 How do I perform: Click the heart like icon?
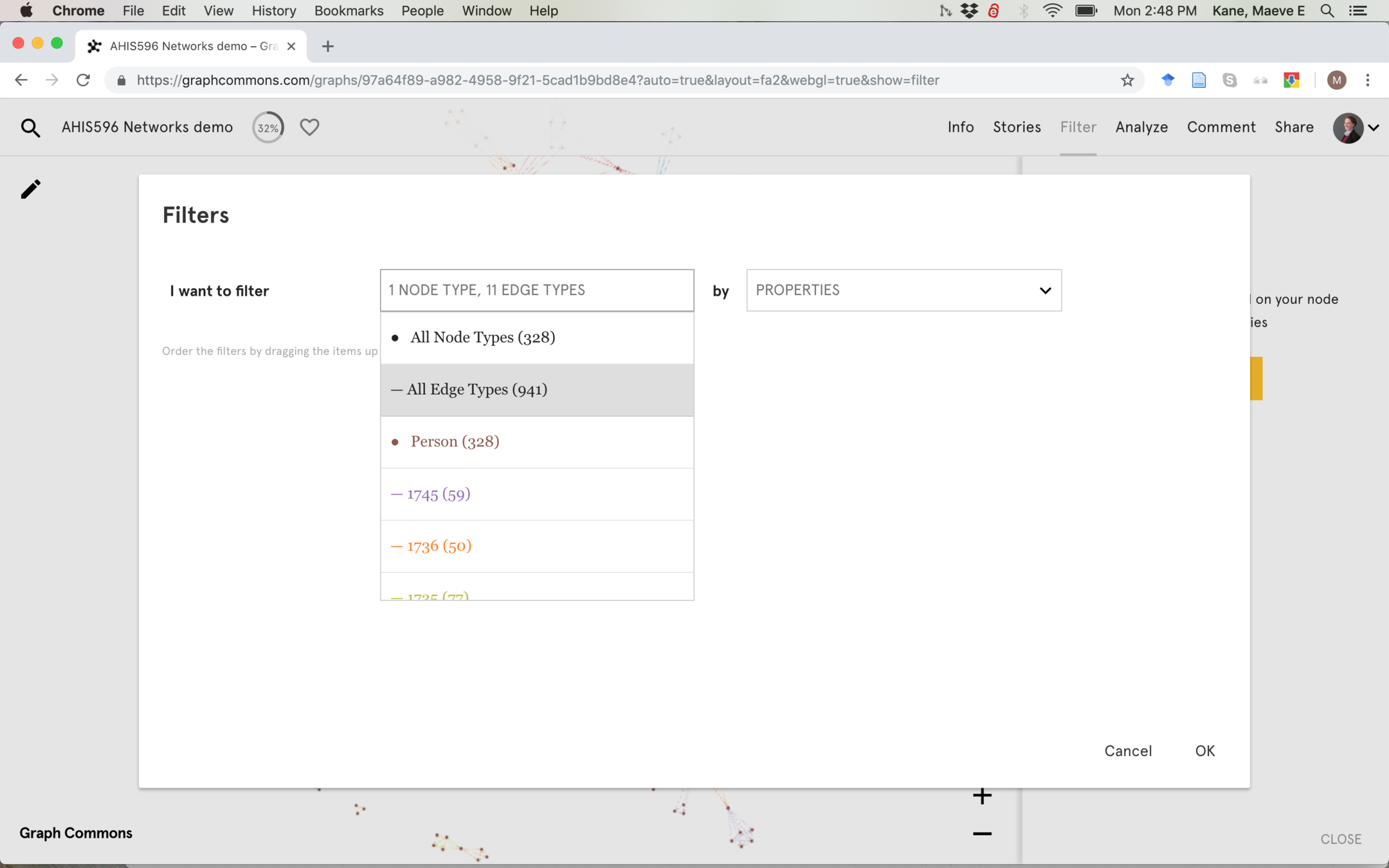click(x=309, y=127)
